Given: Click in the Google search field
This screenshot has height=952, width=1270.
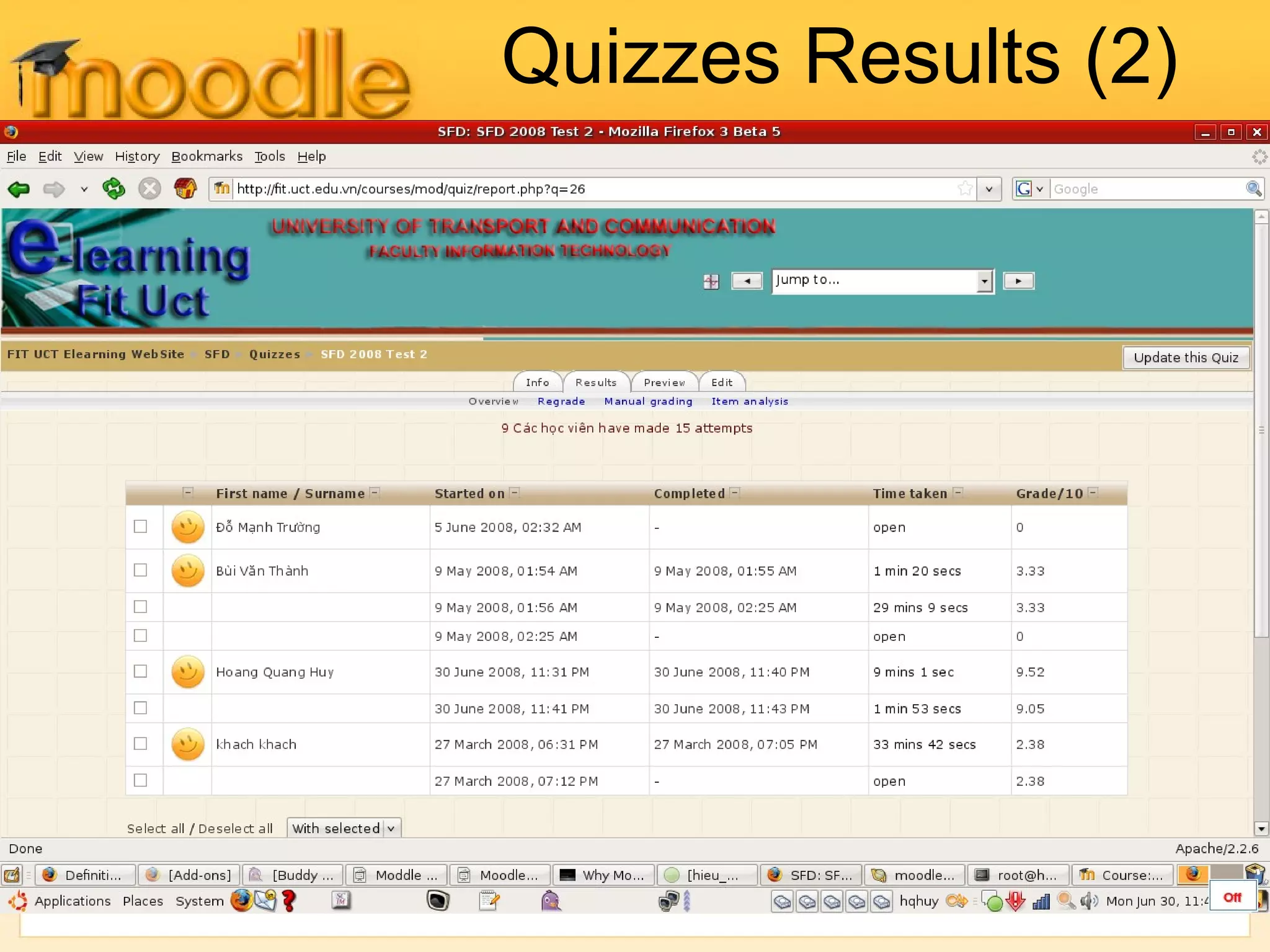Looking at the screenshot, I should [x=1147, y=189].
